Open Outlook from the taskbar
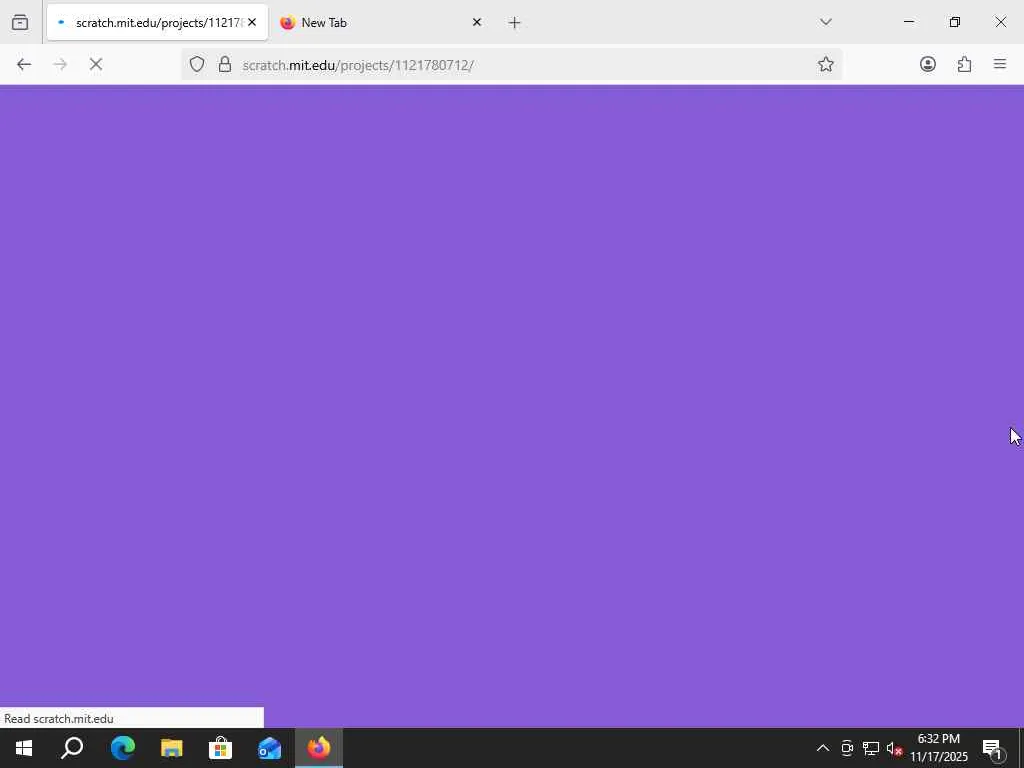 click(269, 748)
